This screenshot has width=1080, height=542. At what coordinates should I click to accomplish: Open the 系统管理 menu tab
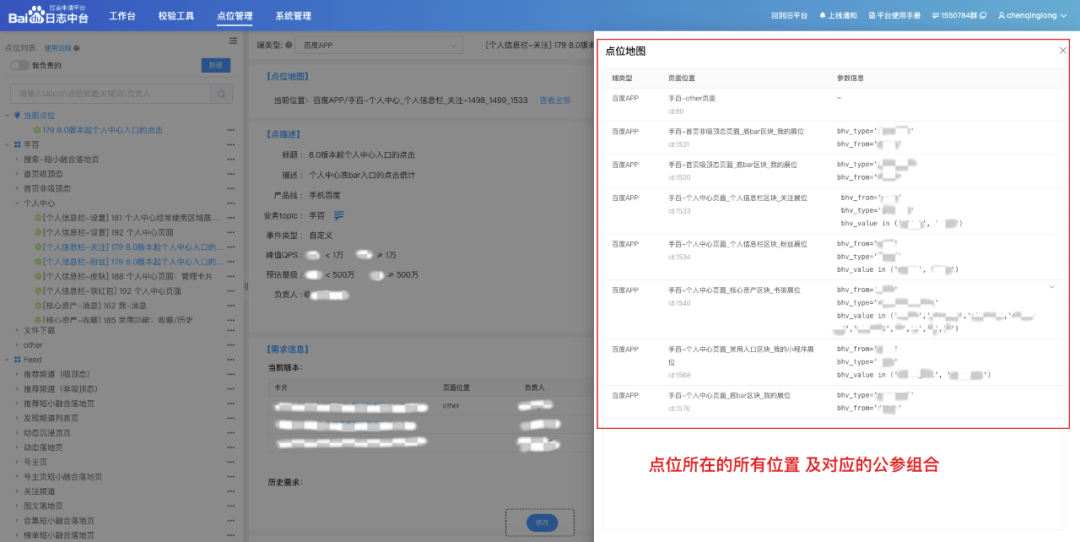[293, 16]
